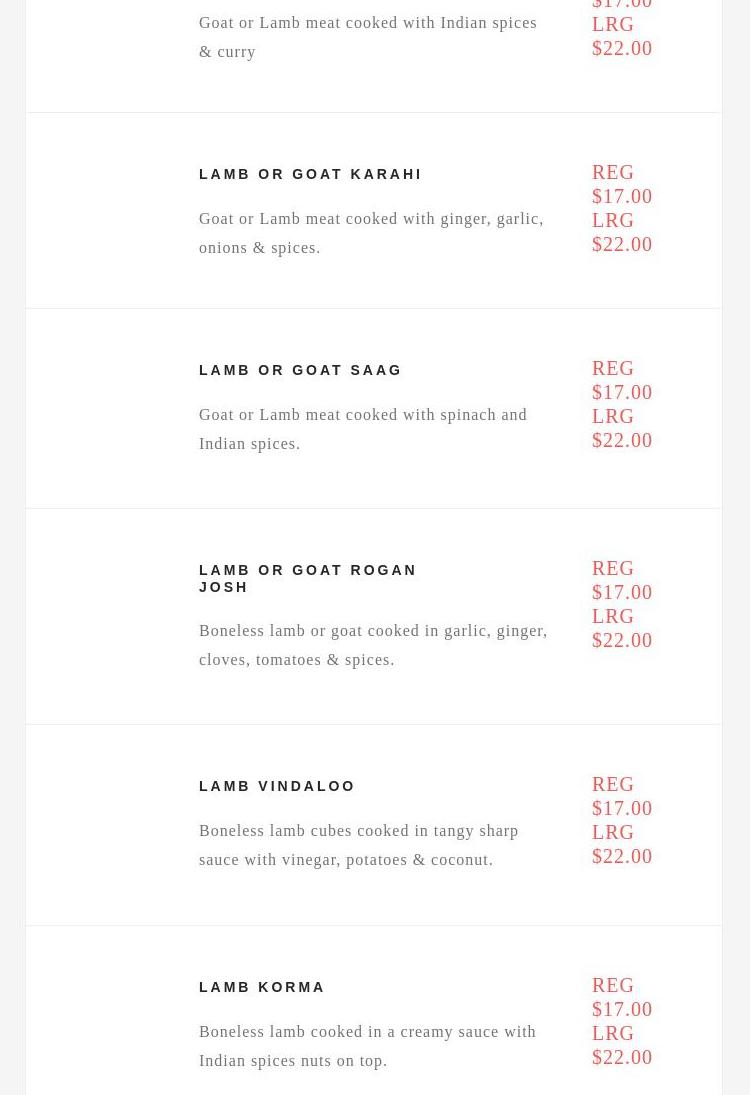
Task: Click the Lamb Vindaloo REG price
Action: (621, 796)
